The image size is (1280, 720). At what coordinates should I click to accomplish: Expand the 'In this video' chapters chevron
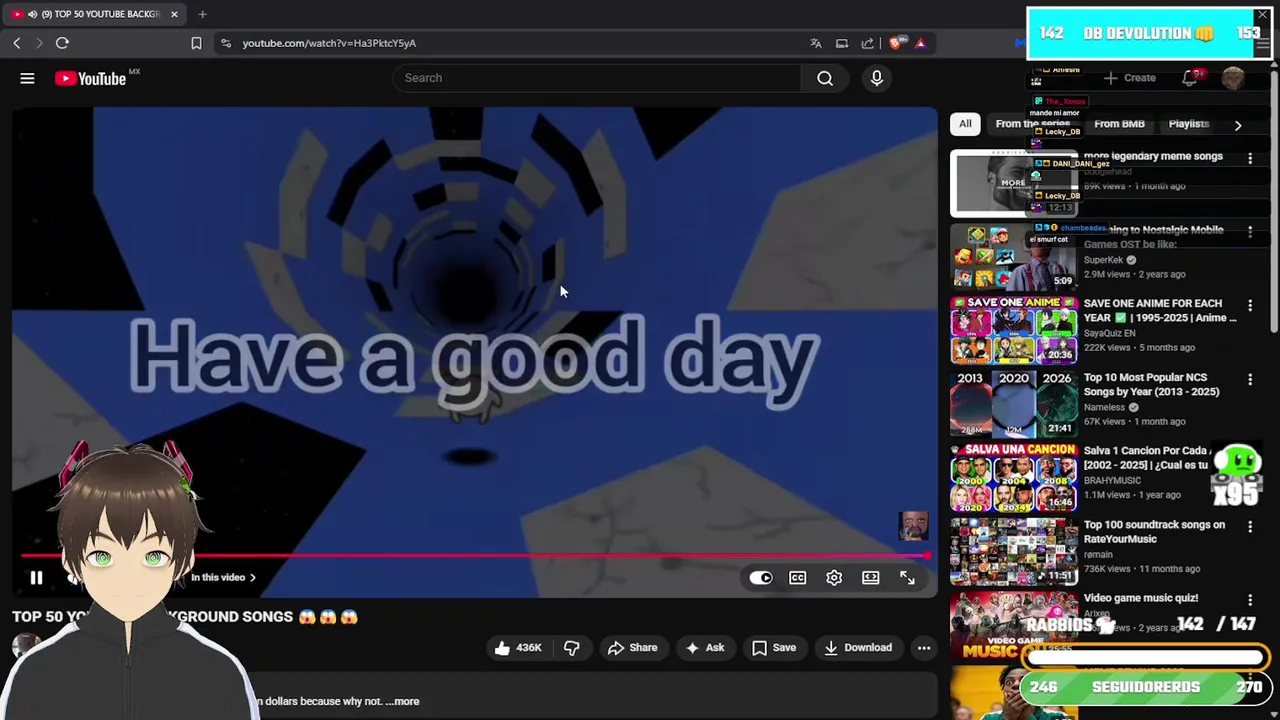point(253,577)
